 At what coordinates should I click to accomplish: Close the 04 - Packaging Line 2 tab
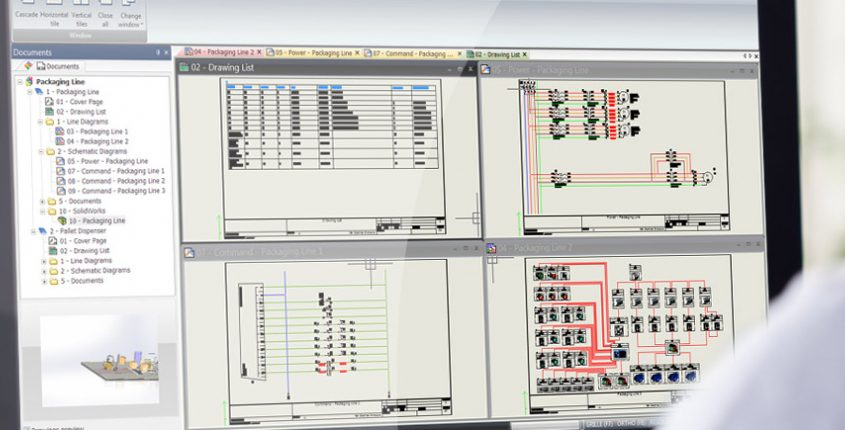point(259,52)
